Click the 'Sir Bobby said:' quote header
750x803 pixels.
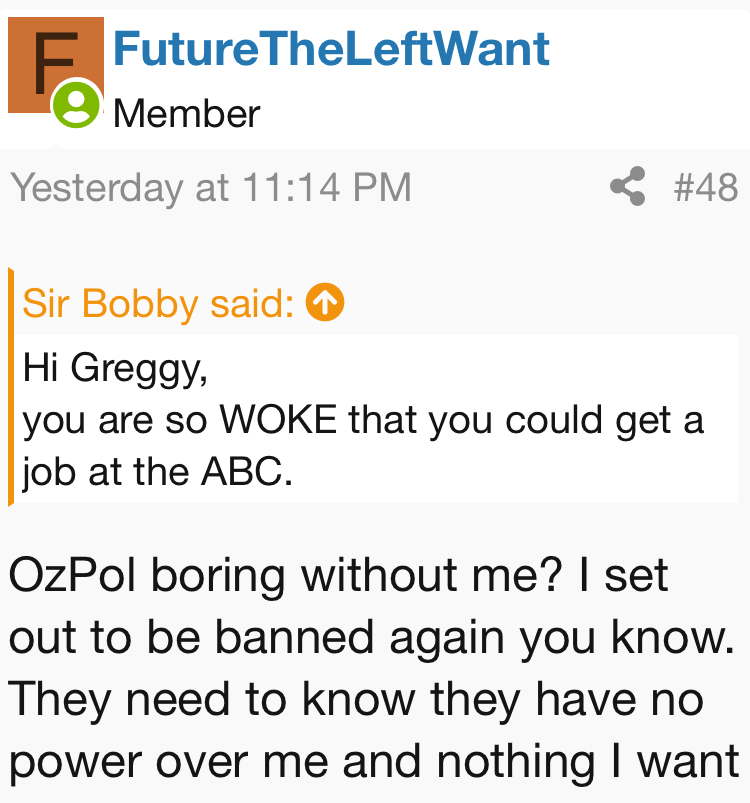158,302
